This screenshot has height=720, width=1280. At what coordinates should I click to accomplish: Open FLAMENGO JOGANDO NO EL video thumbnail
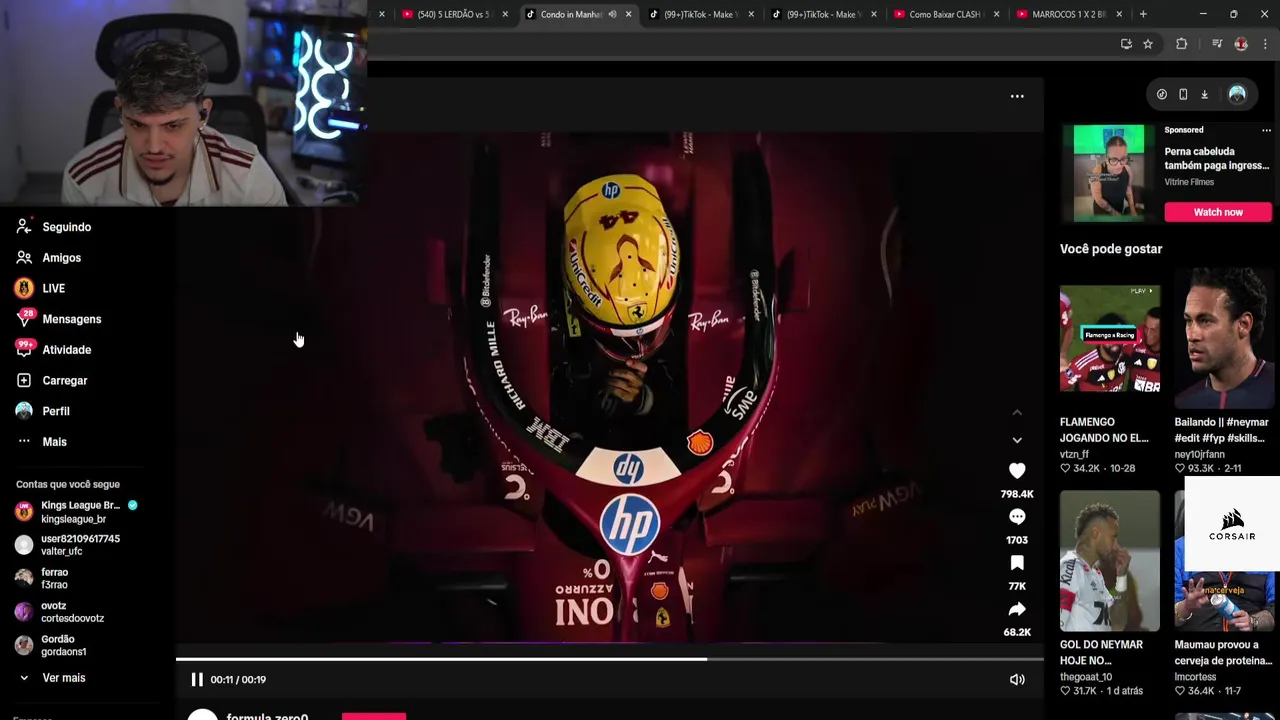pos(1110,338)
